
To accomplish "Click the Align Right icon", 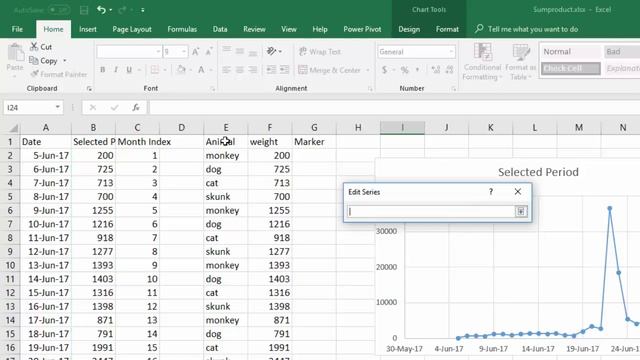I will [253, 70].
